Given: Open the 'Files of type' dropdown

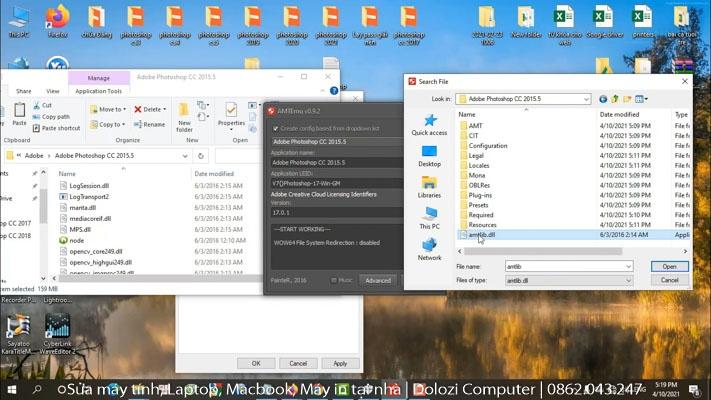Looking at the screenshot, I should coord(627,281).
